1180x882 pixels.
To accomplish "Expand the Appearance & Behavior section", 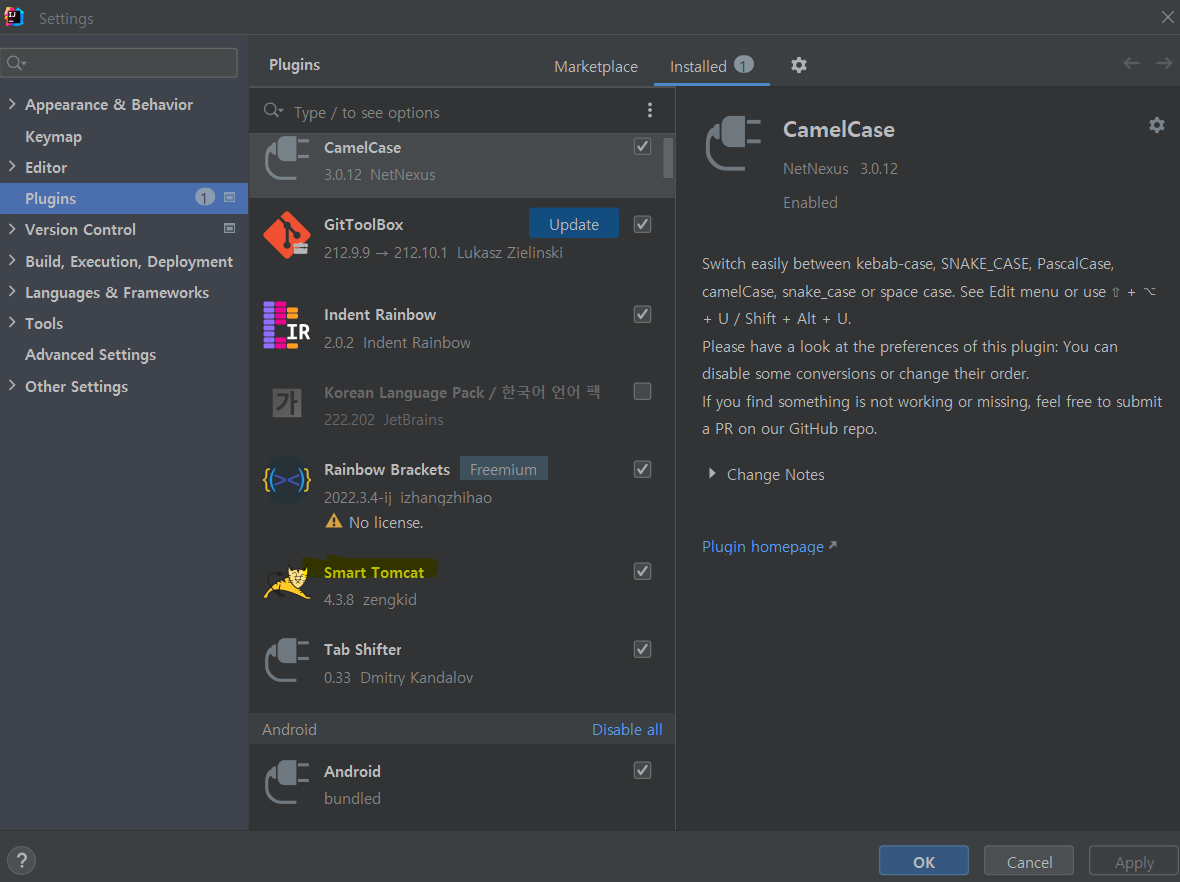I will (12, 104).
